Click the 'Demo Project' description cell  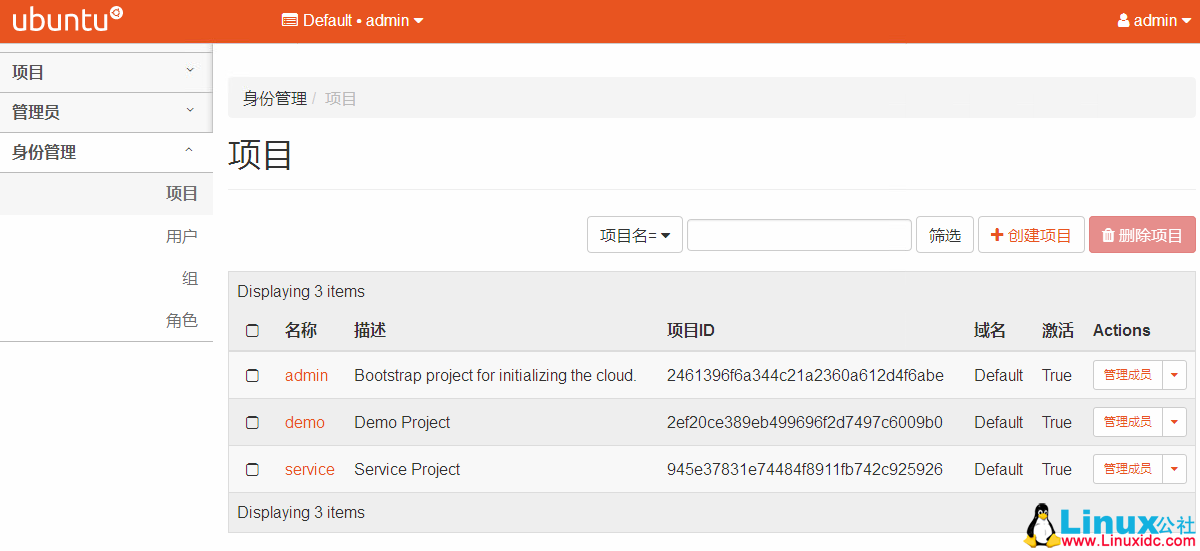[402, 422]
